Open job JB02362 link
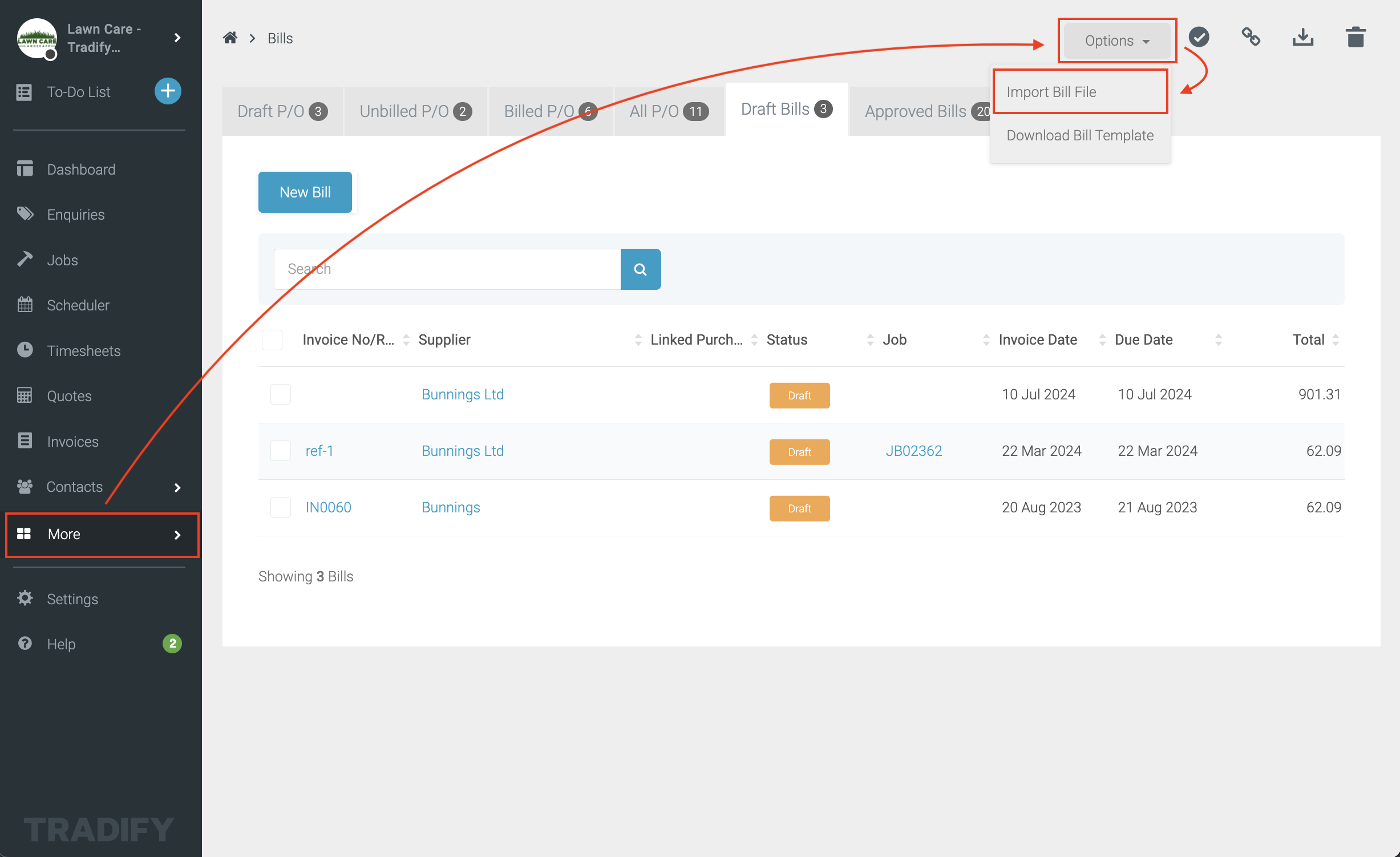The width and height of the screenshot is (1400, 857). [914, 451]
